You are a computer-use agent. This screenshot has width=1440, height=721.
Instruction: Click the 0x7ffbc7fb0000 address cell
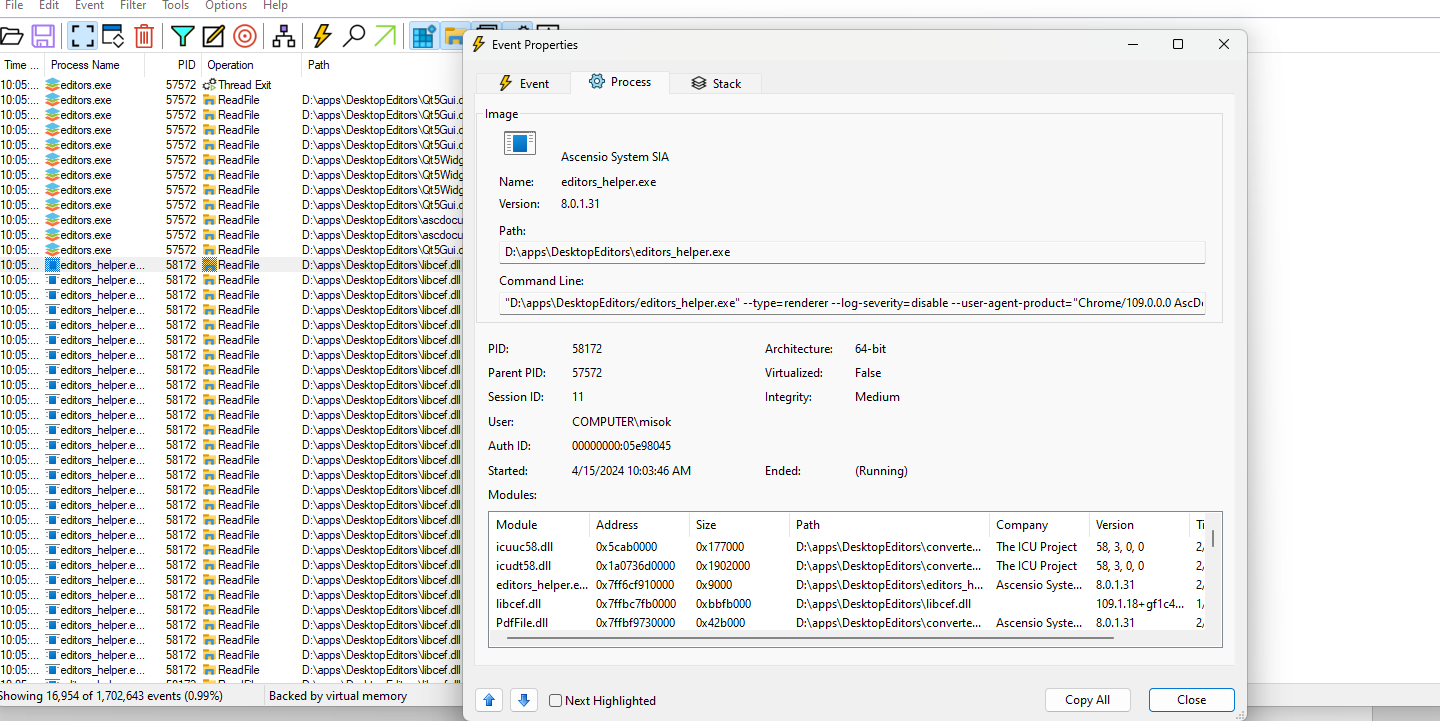click(636, 604)
